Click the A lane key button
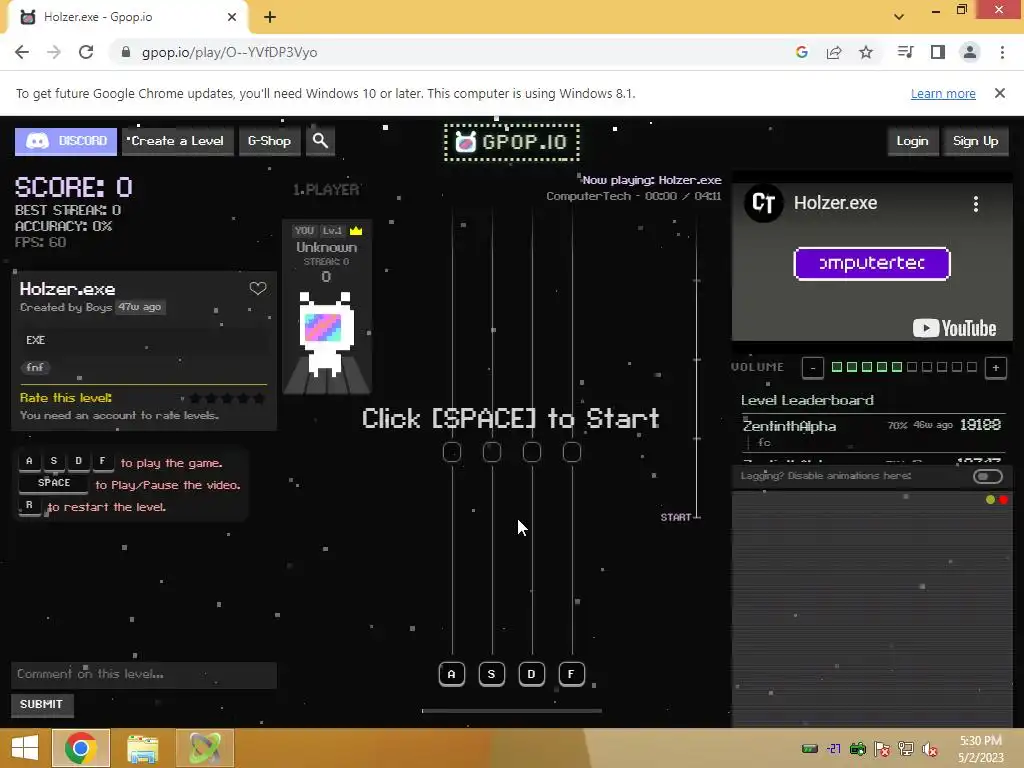1024x768 pixels. (x=452, y=674)
